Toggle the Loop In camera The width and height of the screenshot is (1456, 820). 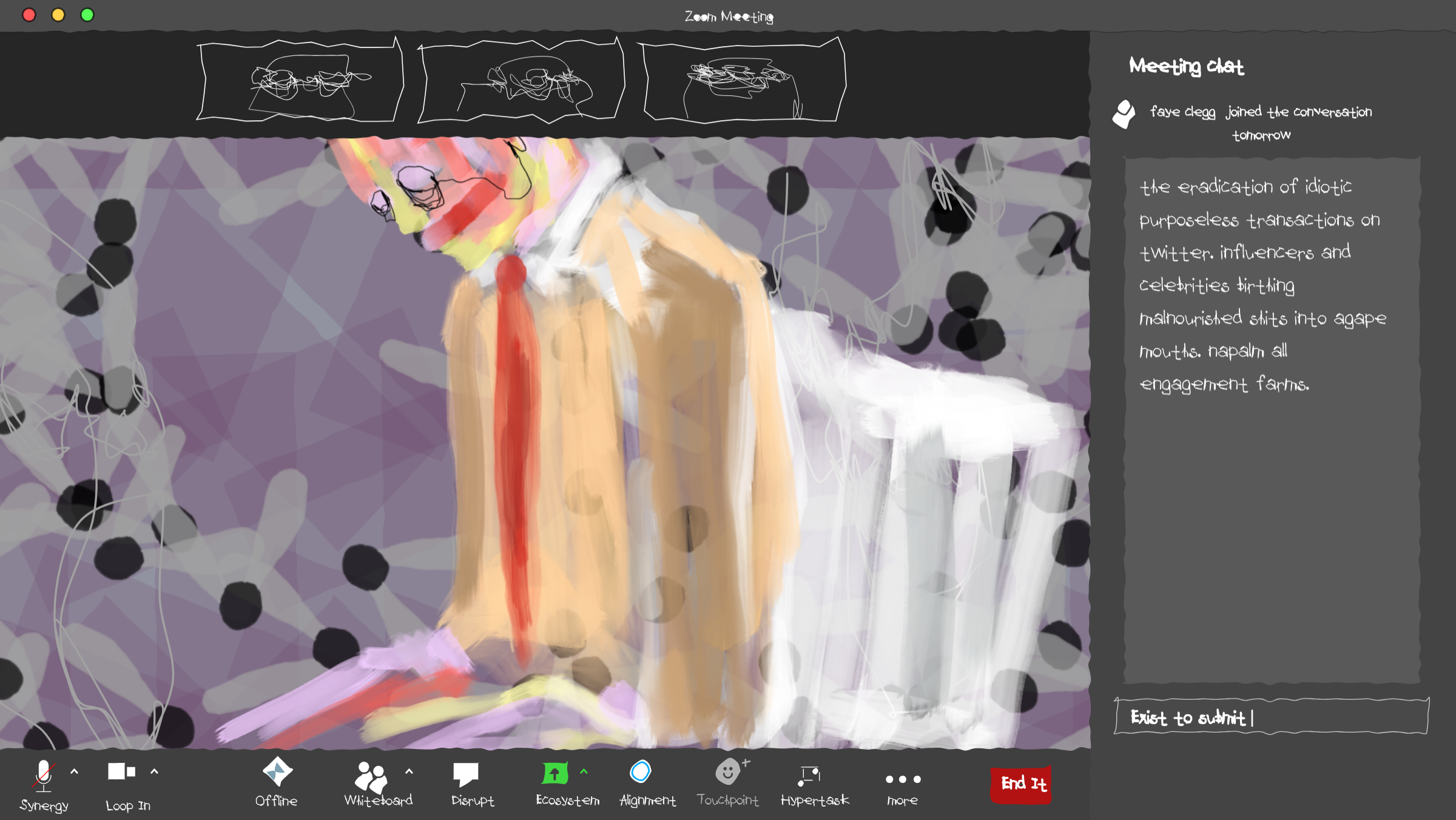(121, 772)
